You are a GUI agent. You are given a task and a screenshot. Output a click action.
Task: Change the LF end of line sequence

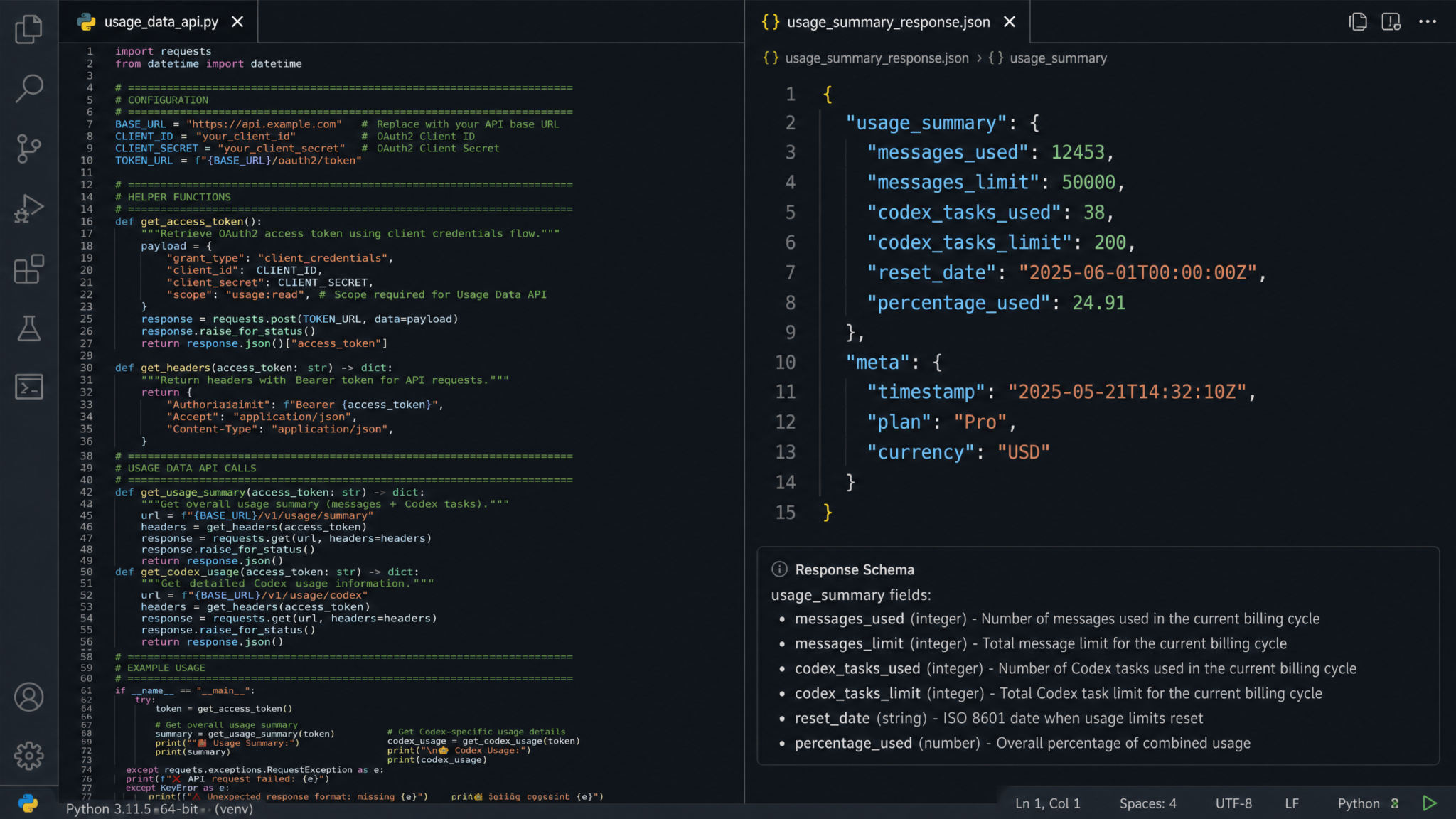(1292, 803)
